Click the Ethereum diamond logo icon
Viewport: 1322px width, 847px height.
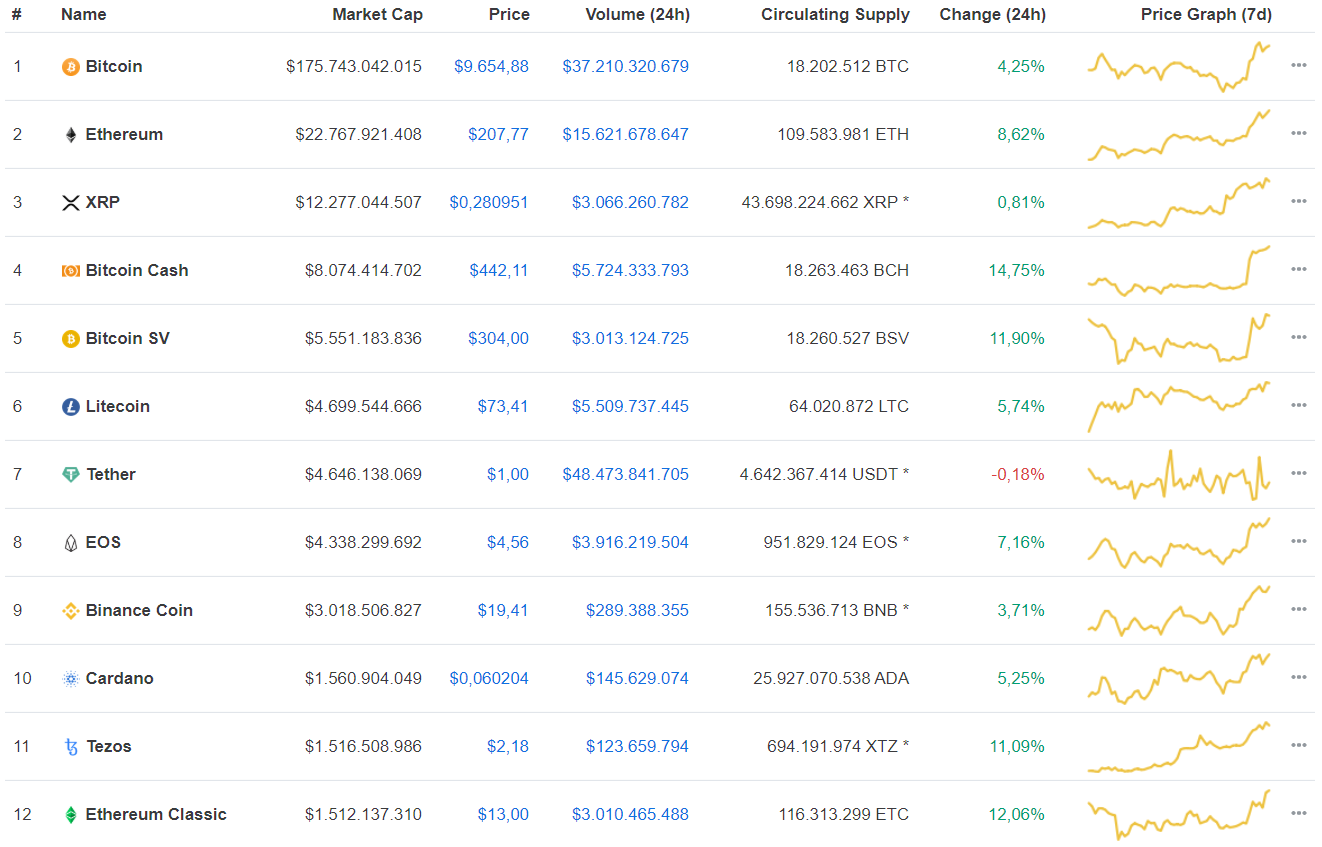tap(71, 135)
